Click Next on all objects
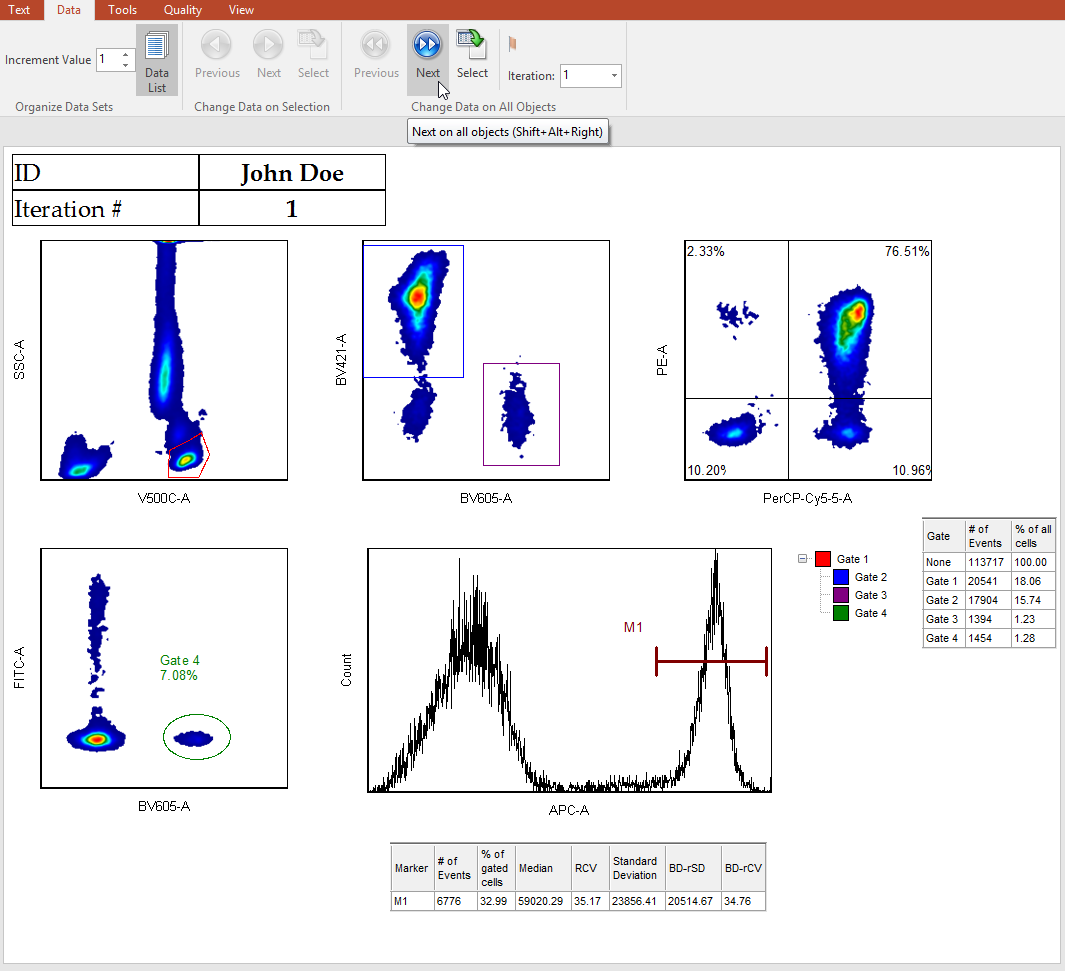The width and height of the screenshot is (1065, 971). [x=427, y=54]
